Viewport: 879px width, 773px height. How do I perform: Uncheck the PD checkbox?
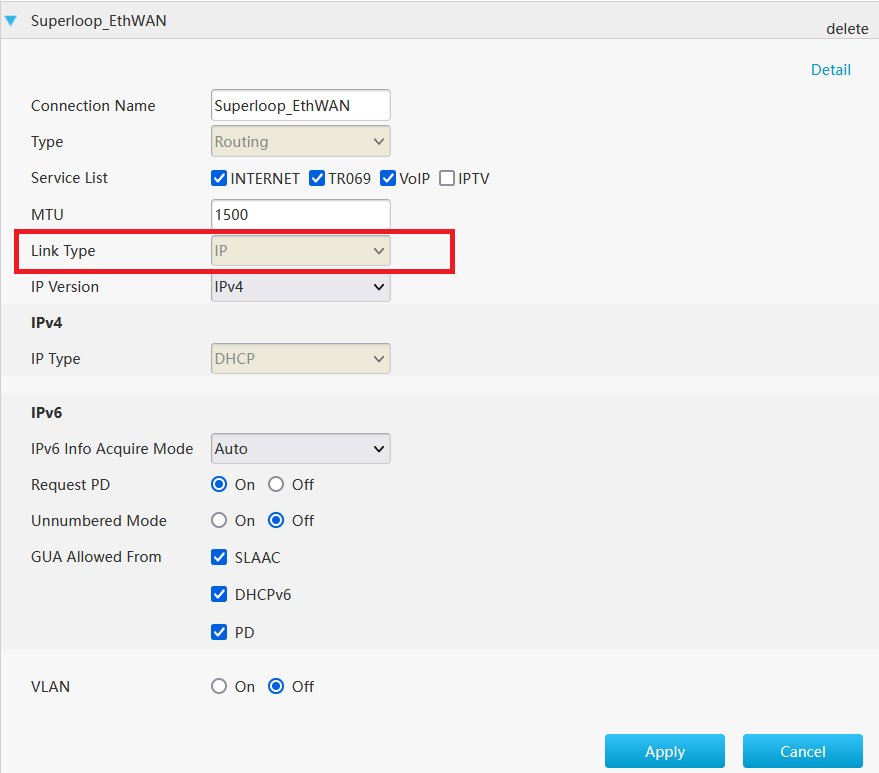click(219, 632)
